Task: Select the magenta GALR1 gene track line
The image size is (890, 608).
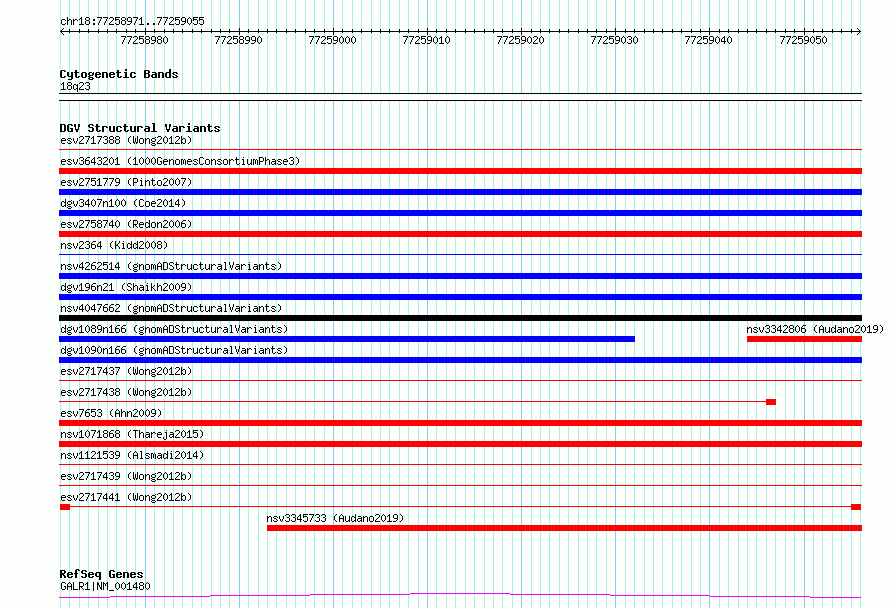Action: tap(460, 596)
